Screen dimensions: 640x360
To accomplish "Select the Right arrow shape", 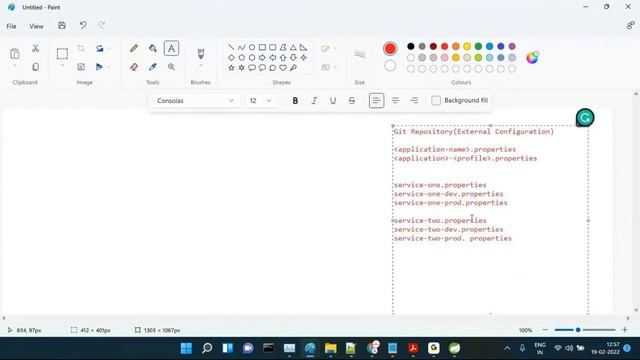I will point(262,58).
